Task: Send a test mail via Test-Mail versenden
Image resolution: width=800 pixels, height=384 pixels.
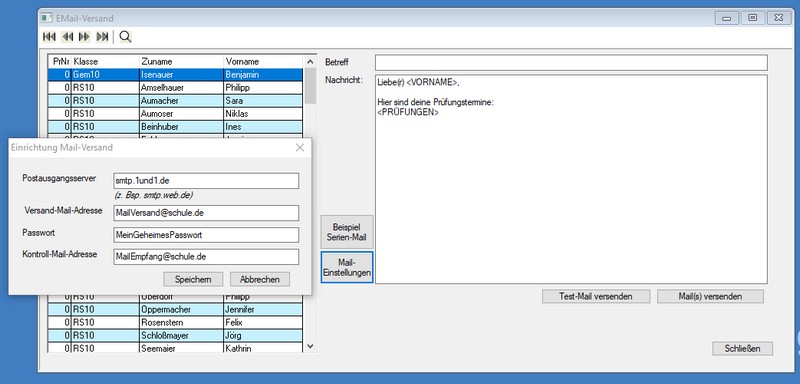Action: click(x=596, y=296)
